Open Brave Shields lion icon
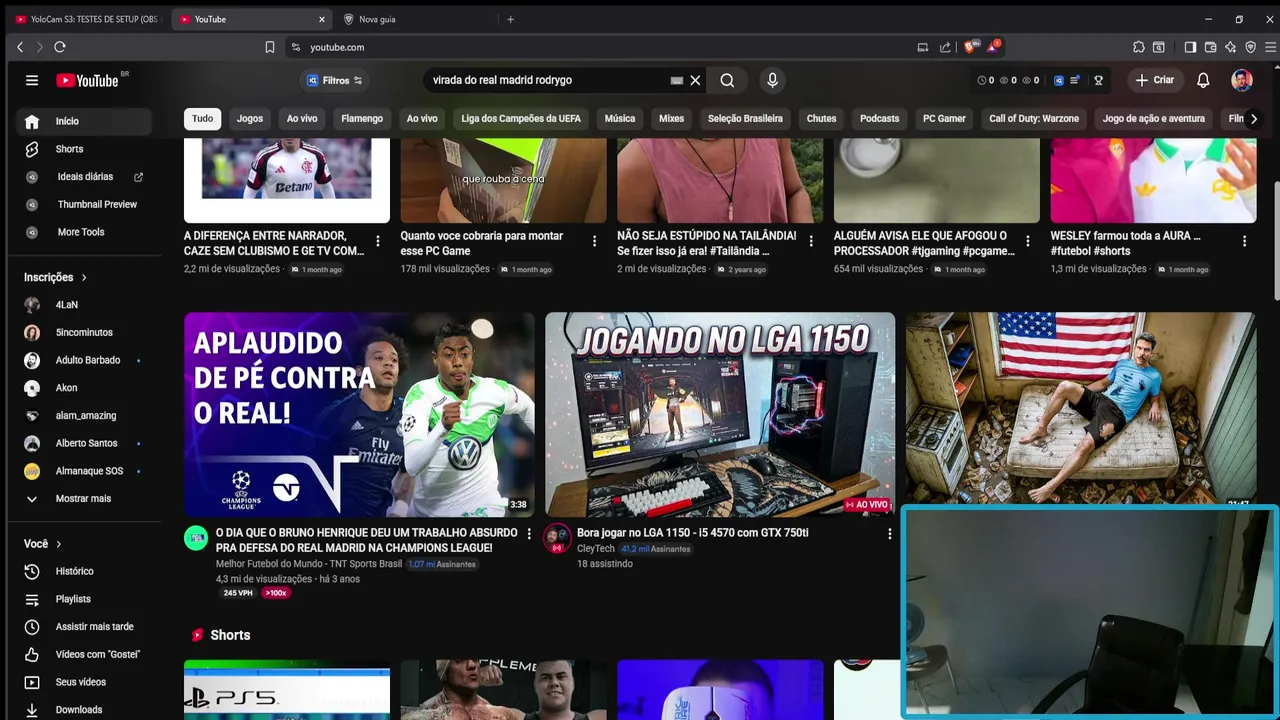Screen dimensions: 1280x720 [x=970, y=47]
